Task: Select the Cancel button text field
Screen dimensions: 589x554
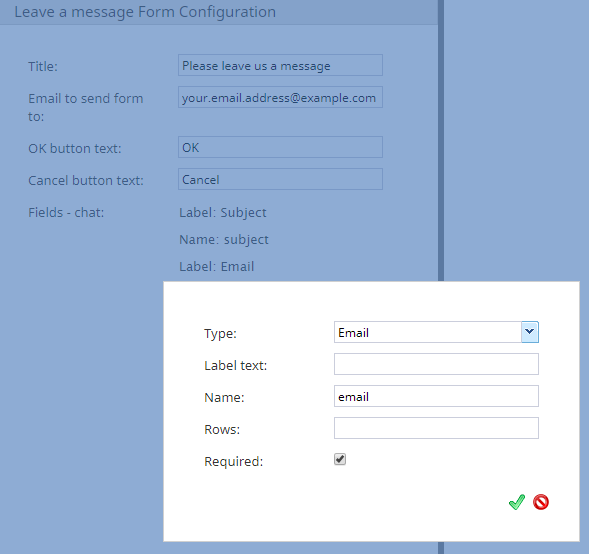Action: point(280,179)
